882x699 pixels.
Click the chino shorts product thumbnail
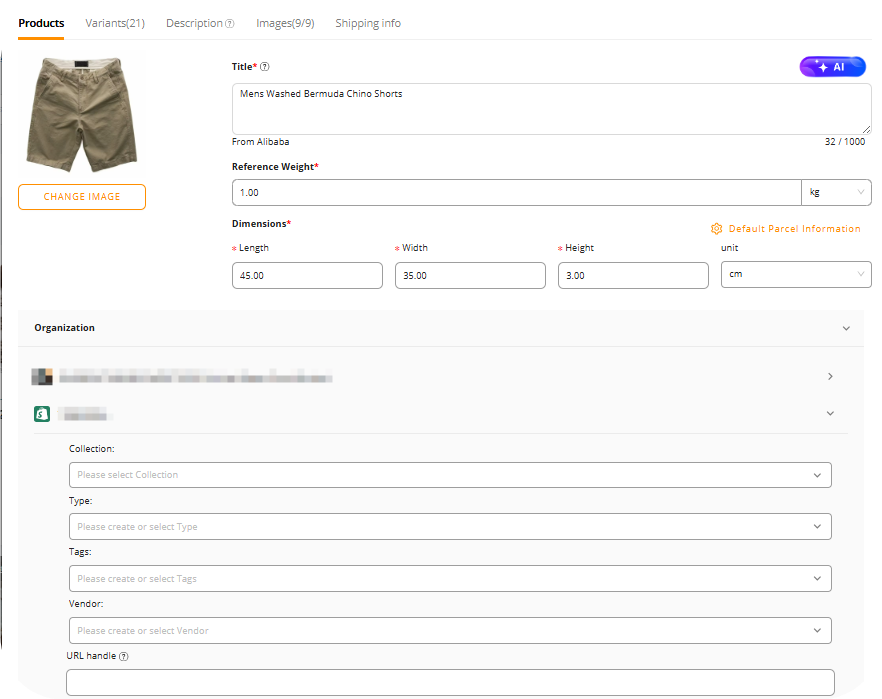[81, 115]
